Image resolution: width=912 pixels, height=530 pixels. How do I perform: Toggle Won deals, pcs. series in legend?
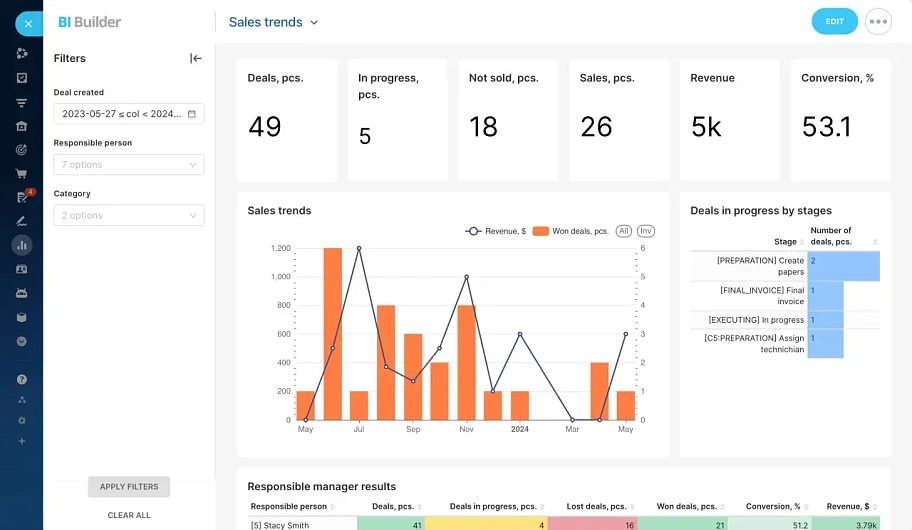tap(570, 231)
